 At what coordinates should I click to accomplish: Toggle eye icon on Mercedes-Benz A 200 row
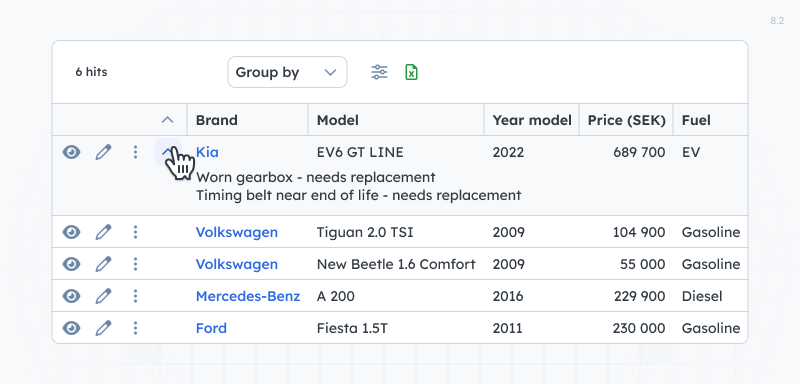[x=71, y=296]
